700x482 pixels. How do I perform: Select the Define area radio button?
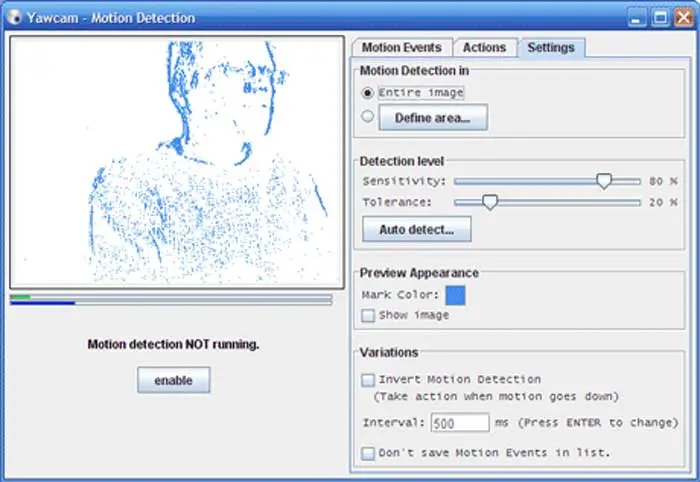[x=367, y=116]
